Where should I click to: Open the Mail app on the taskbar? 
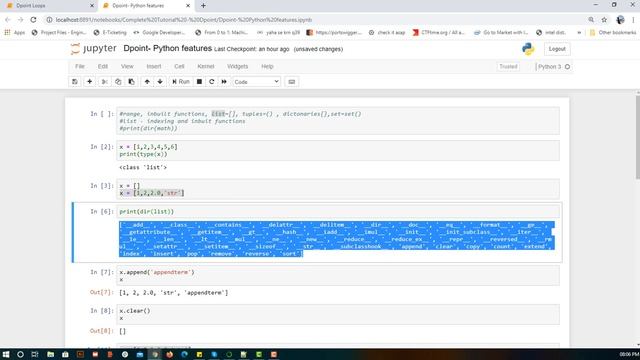(x=140, y=354)
